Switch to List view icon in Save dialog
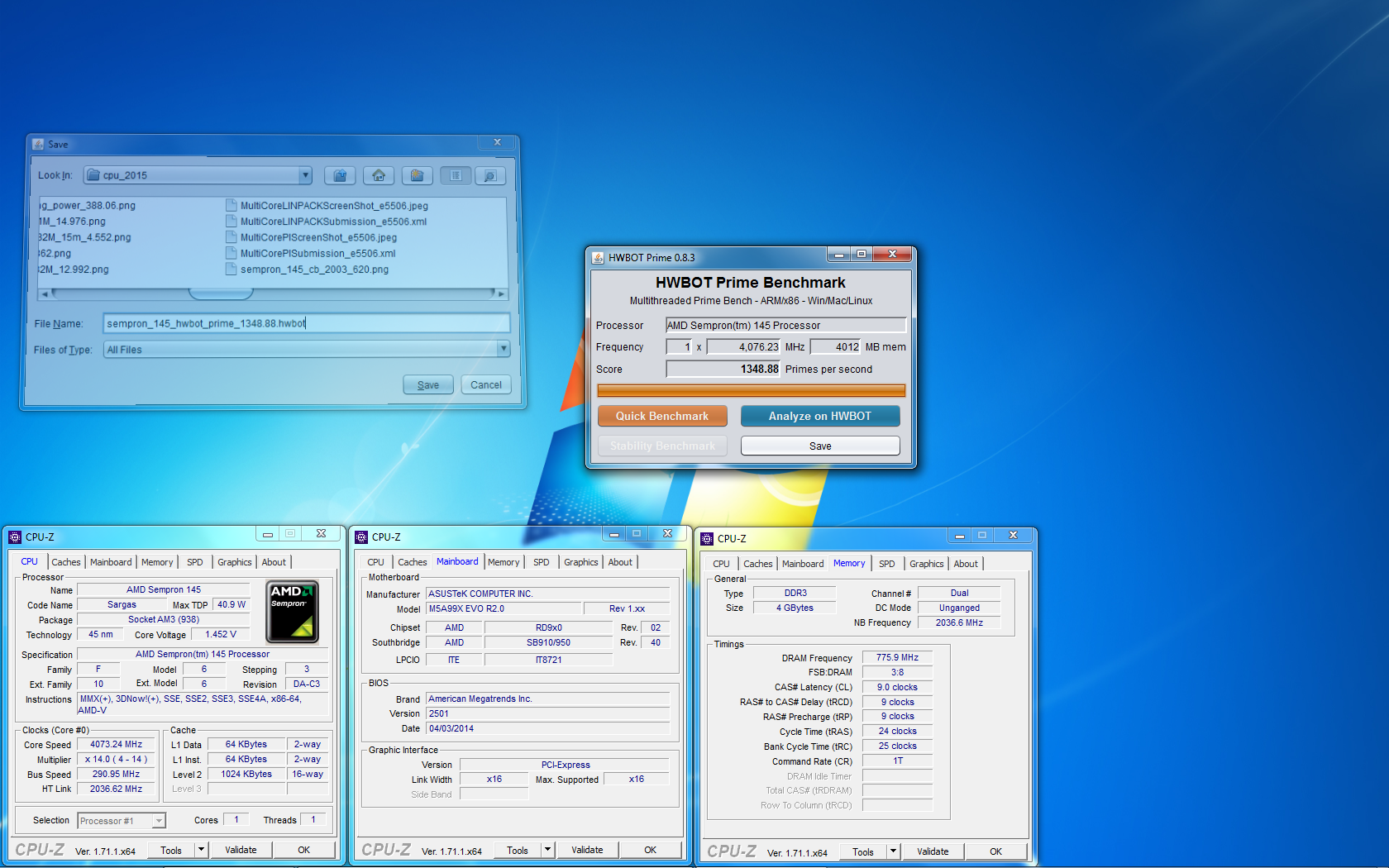Viewport: 1389px width, 868px height. click(456, 175)
